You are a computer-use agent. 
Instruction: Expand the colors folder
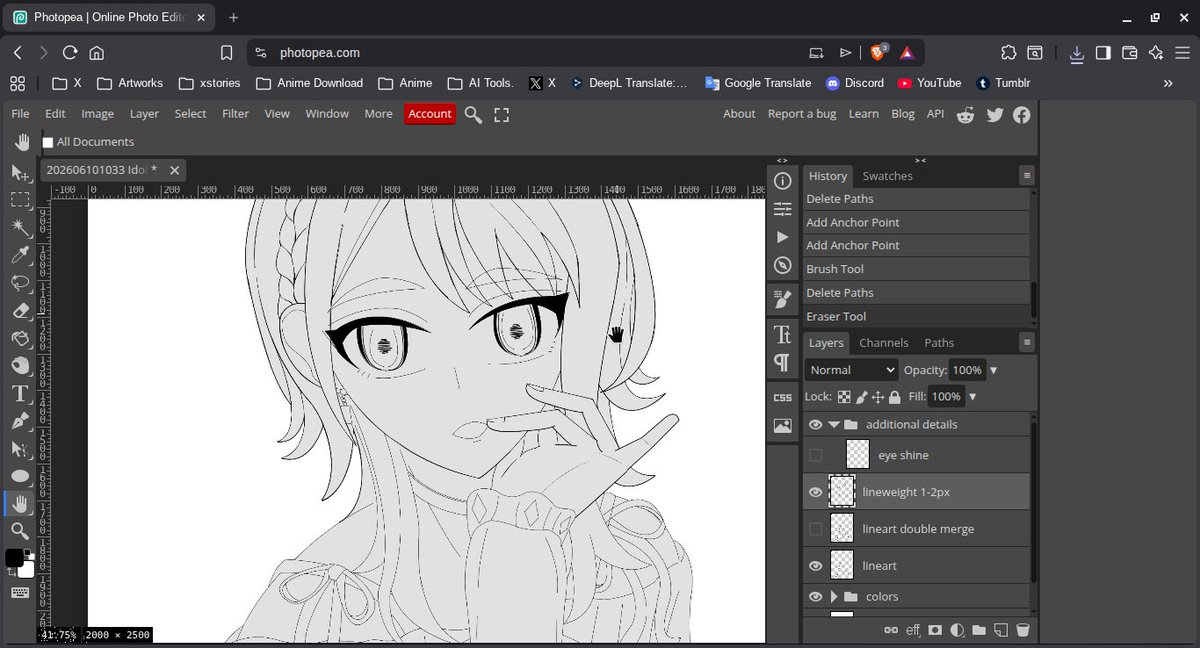point(834,597)
